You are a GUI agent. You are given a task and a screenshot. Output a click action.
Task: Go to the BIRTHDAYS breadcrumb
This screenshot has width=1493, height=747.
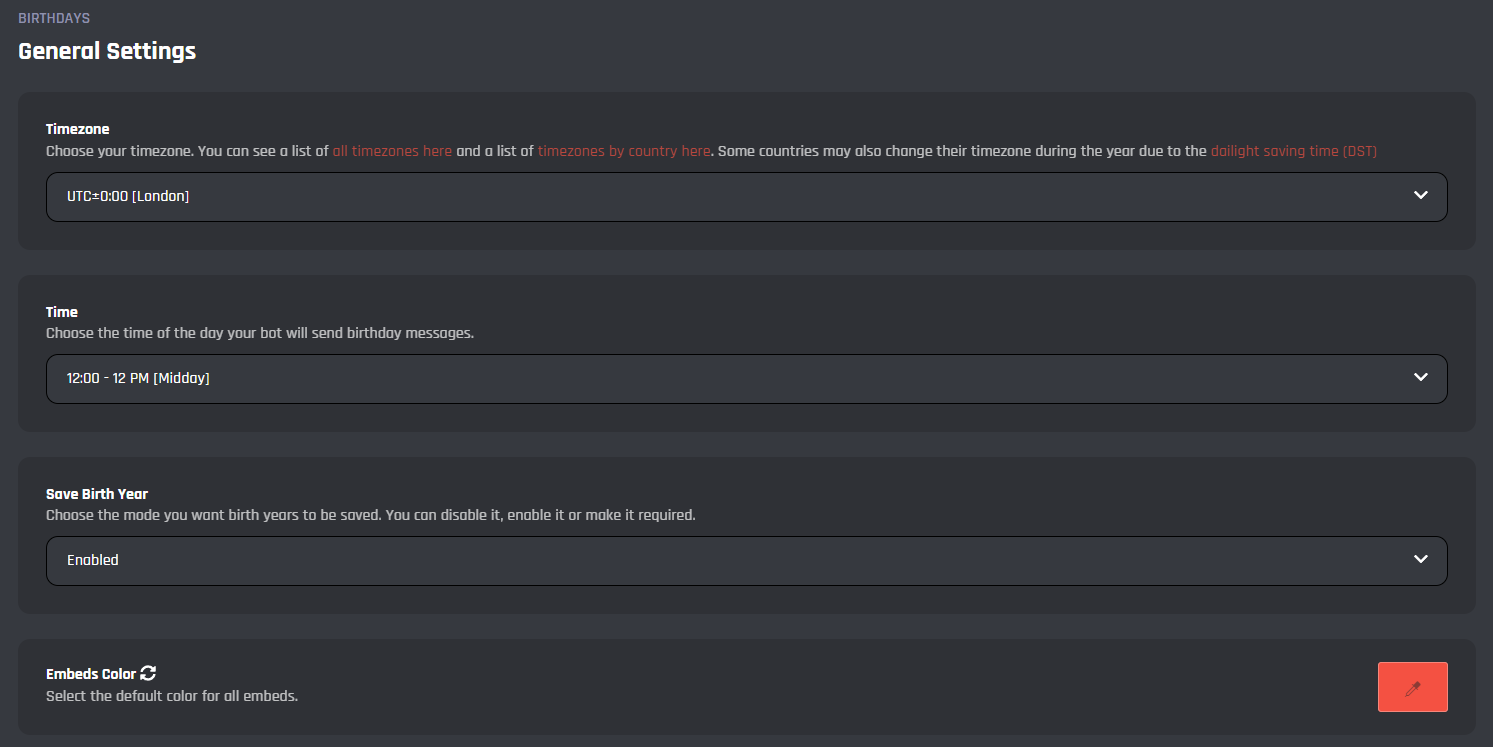[54, 19]
